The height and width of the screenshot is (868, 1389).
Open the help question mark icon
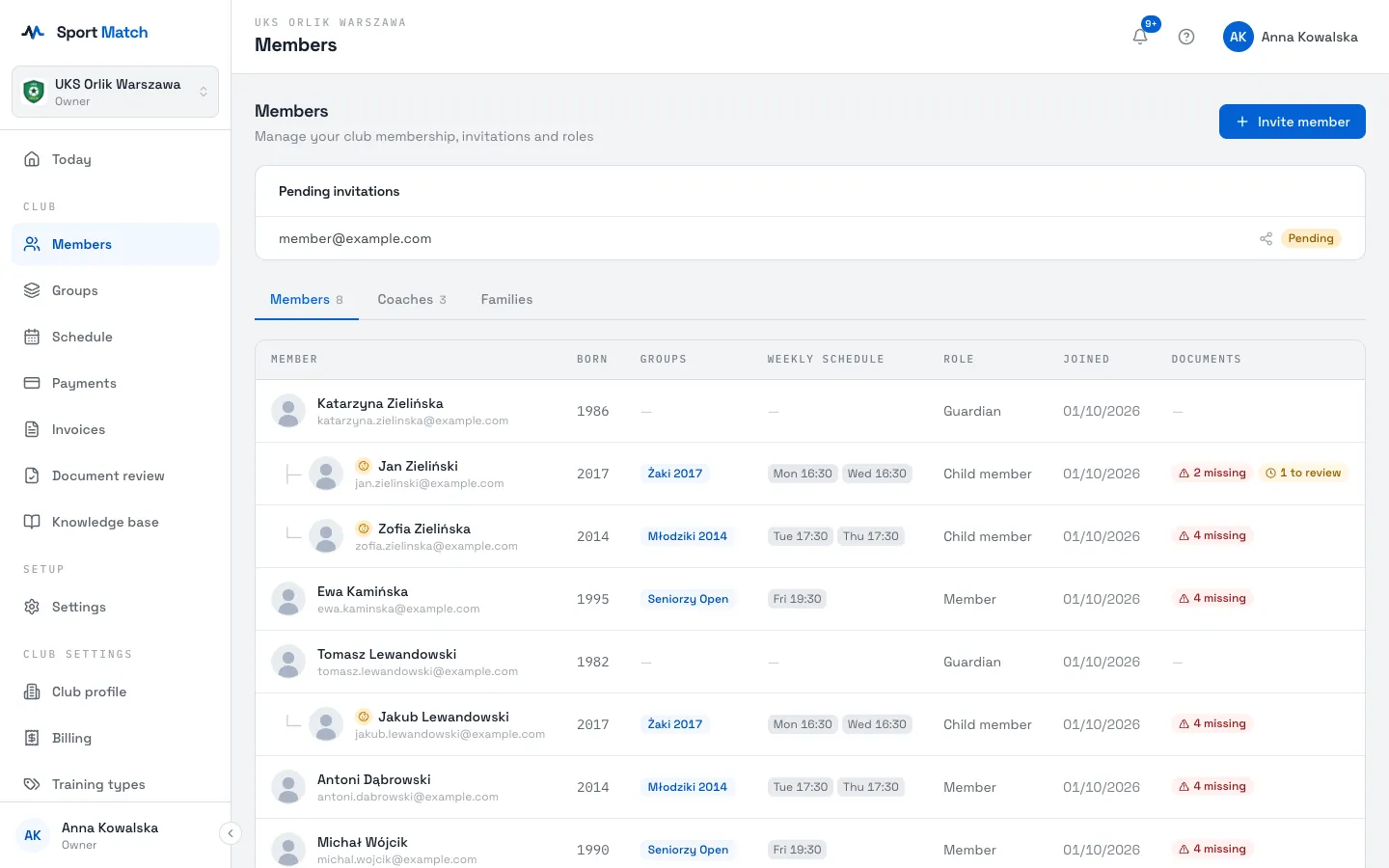(x=1186, y=37)
